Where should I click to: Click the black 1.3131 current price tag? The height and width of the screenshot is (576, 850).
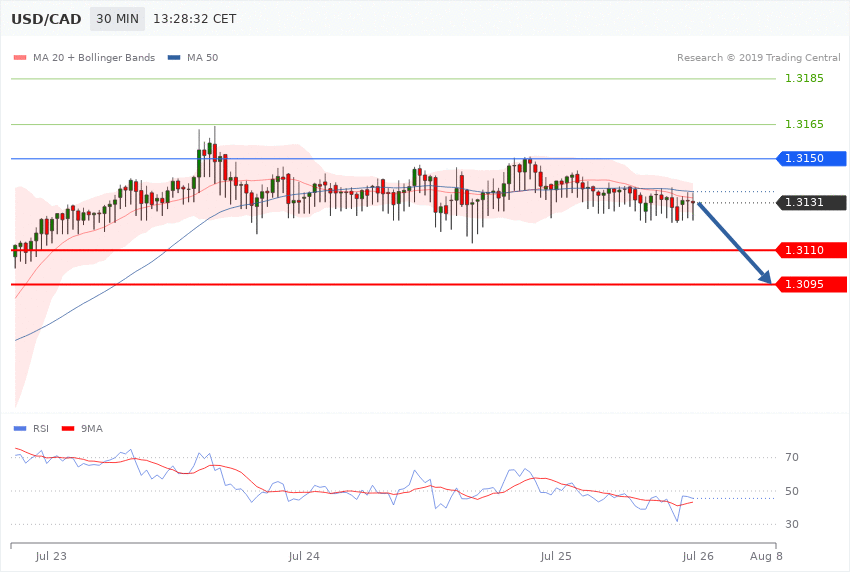pos(811,203)
